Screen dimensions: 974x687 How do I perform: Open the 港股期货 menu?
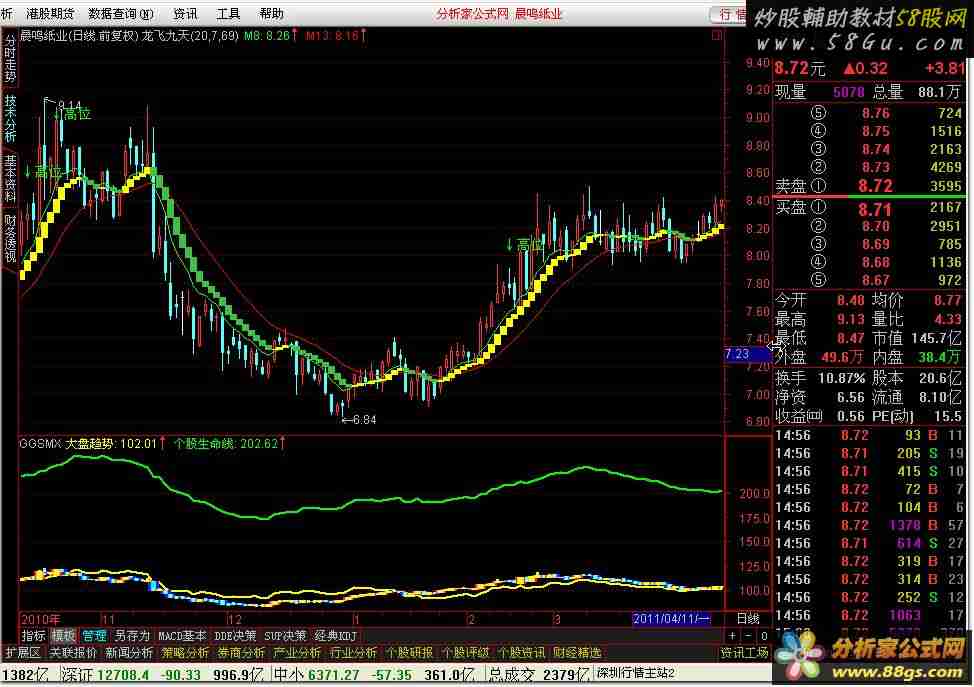50,14
